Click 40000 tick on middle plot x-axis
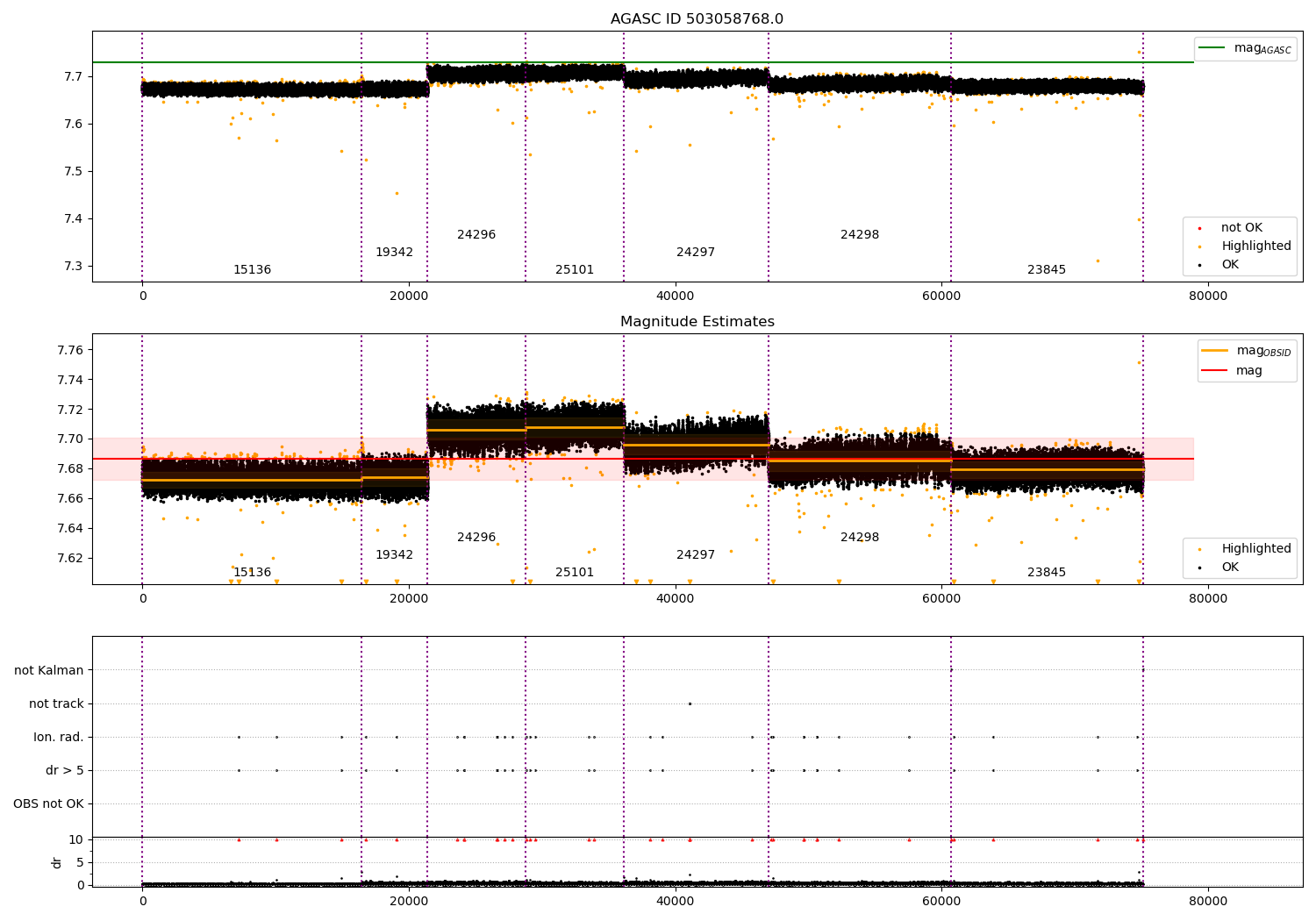Image resolution: width=1316 pixels, height=921 pixels. [x=676, y=599]
